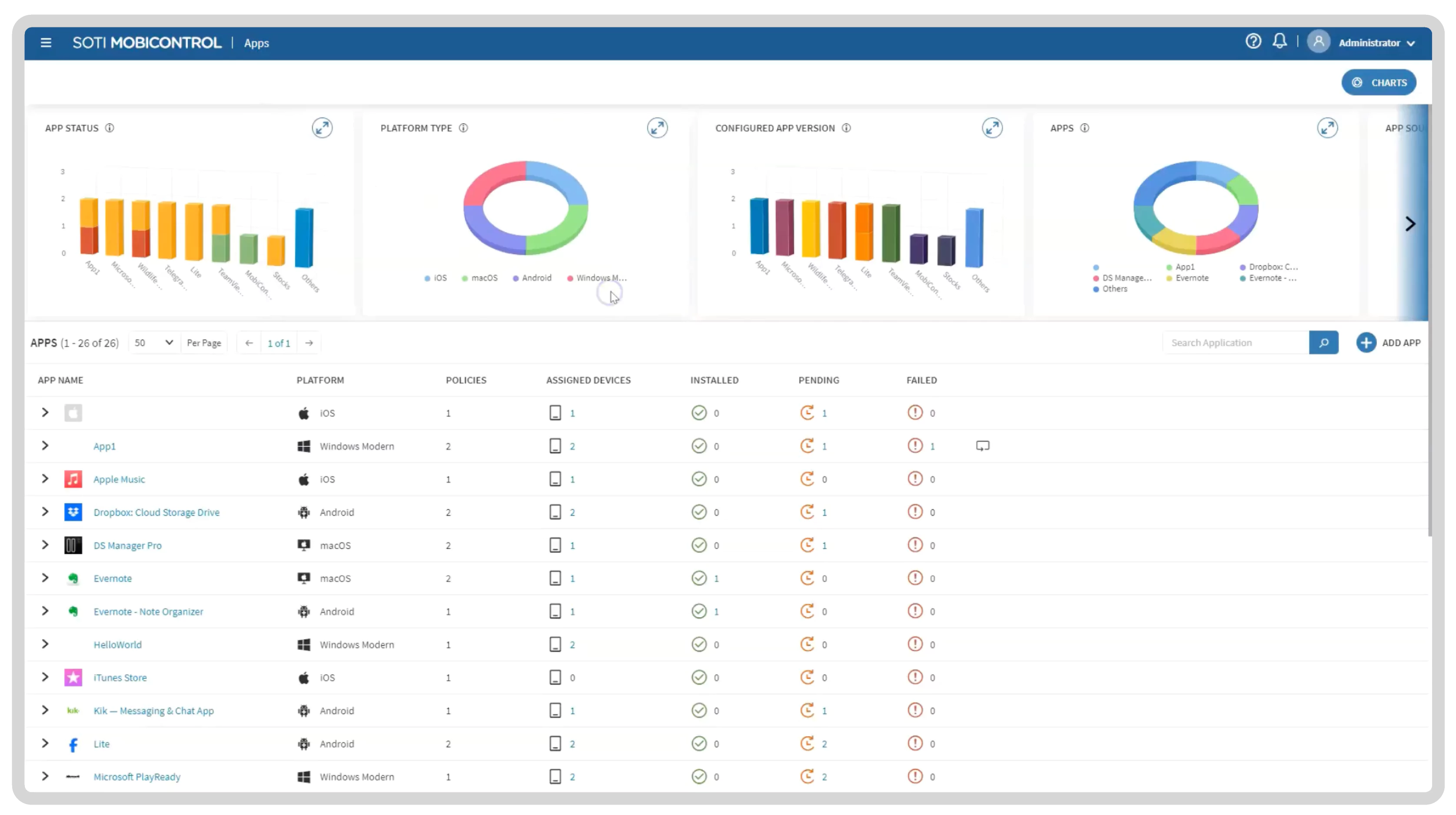This screenshot has height=815, width=1456.
Task: Open the iTunes Store app link
Action: click(x=120, y=678)
